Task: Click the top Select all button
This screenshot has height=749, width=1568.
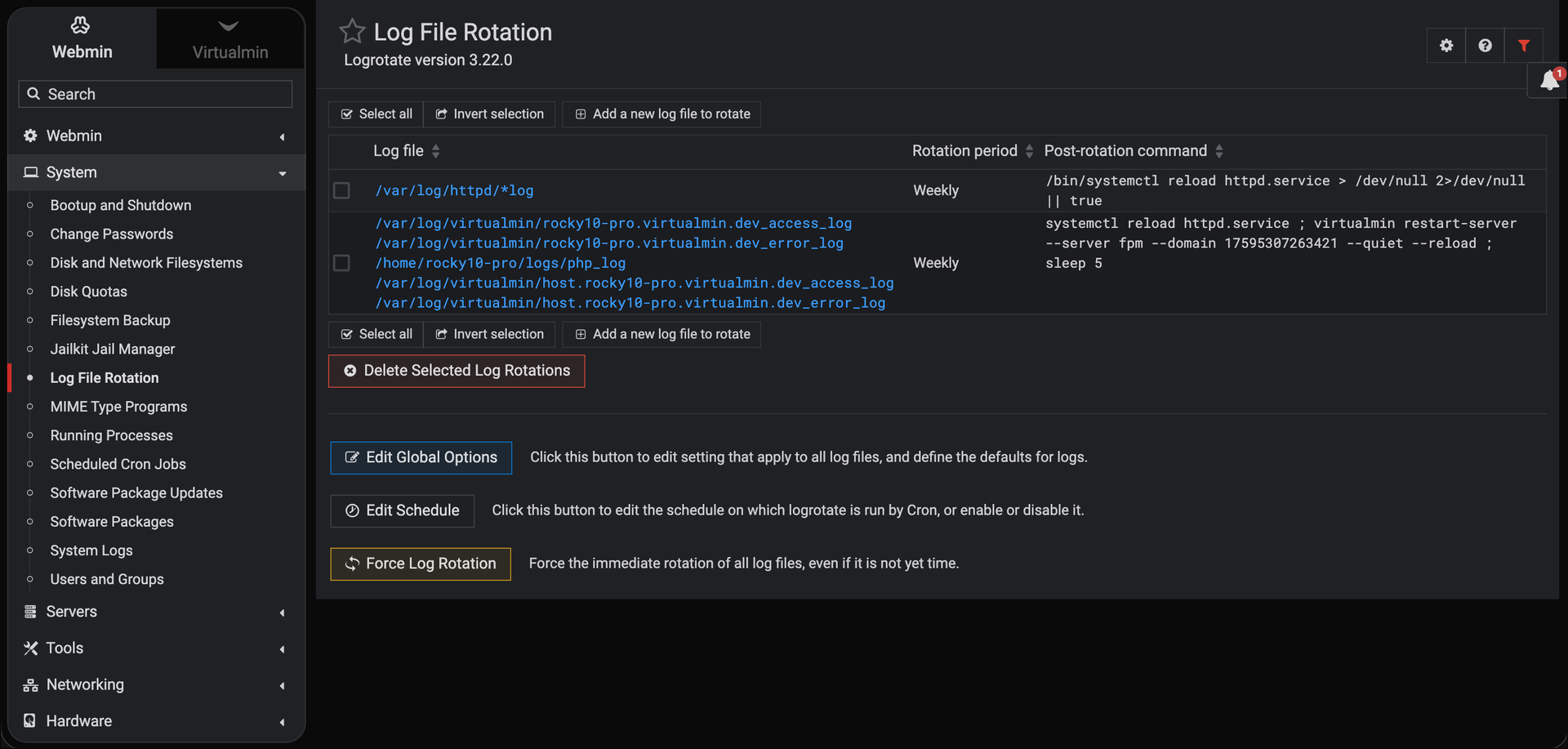Action: pos(376,114)
